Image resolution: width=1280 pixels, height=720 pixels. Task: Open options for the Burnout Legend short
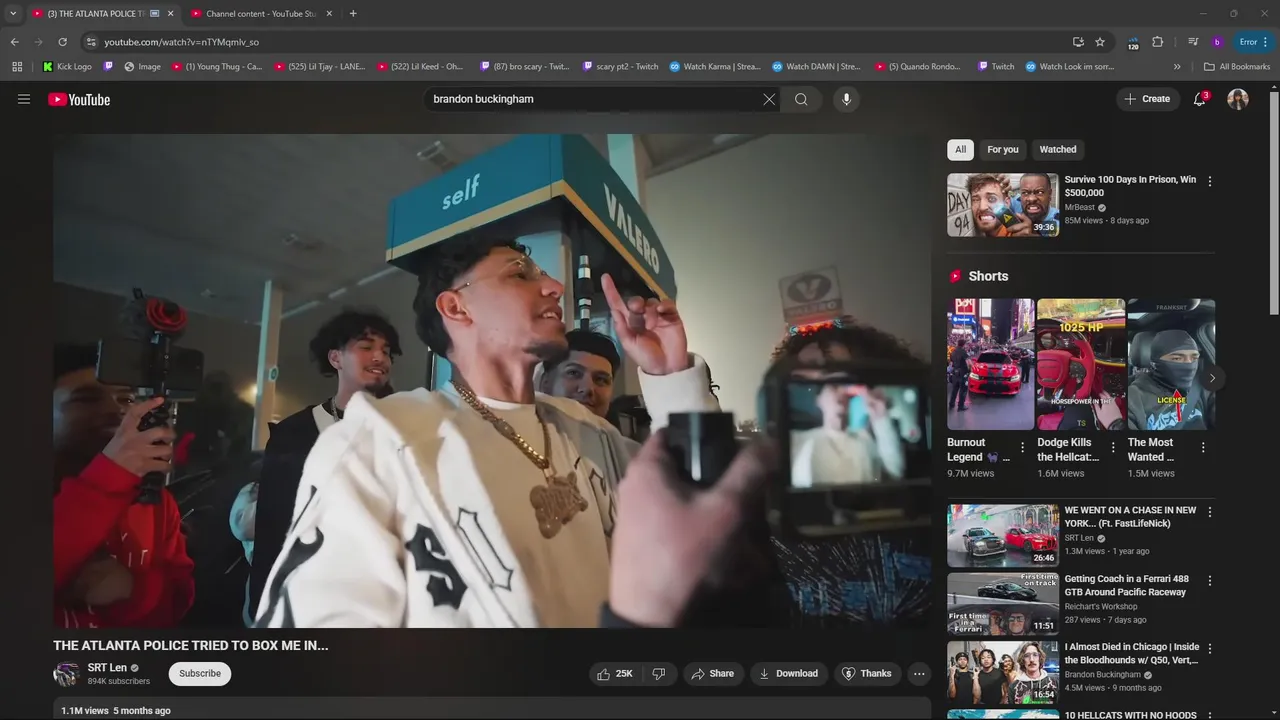click(x=1022, y=448)
